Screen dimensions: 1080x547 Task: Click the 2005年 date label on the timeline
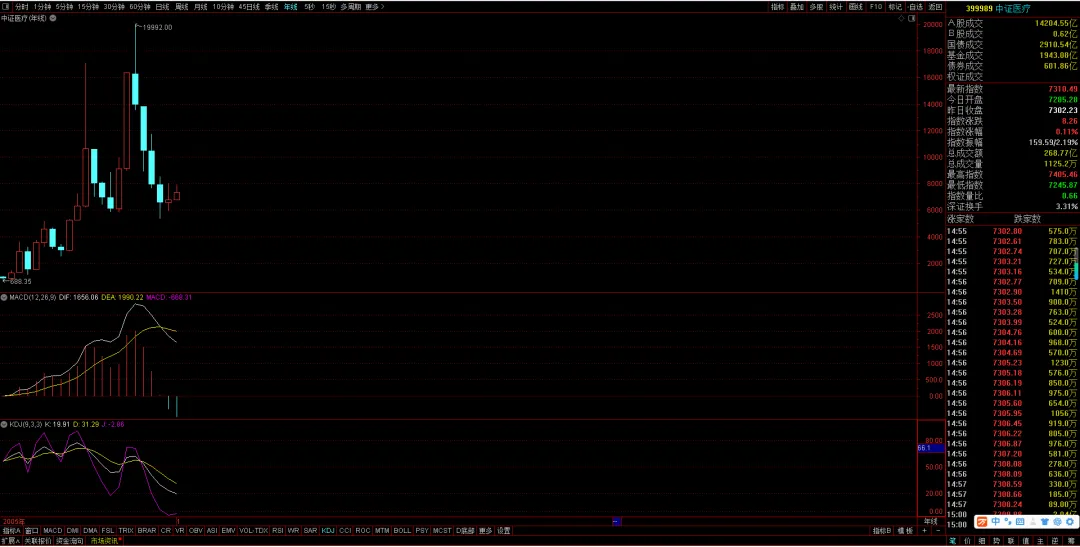(12, 522)
